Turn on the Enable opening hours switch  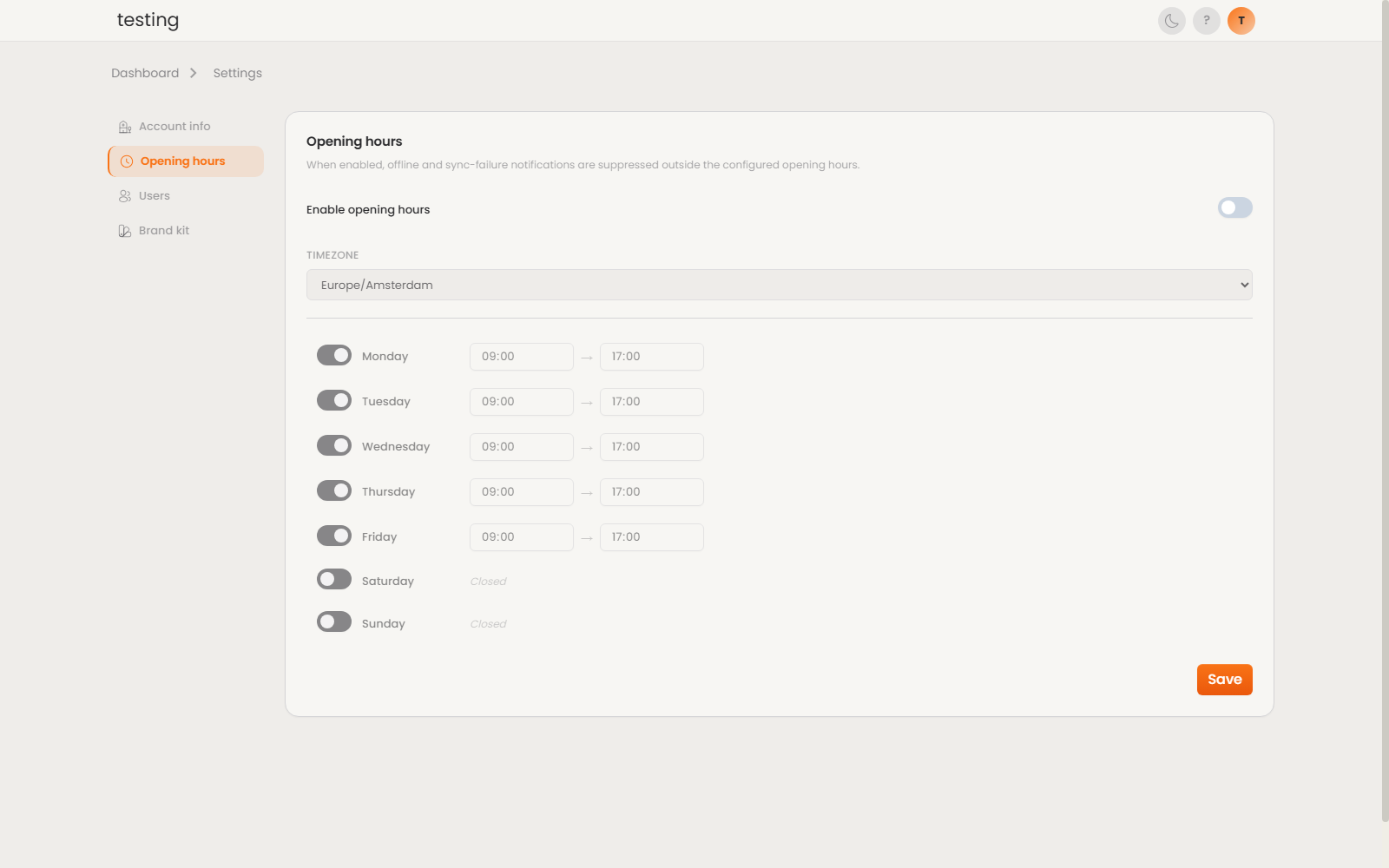1234,207
